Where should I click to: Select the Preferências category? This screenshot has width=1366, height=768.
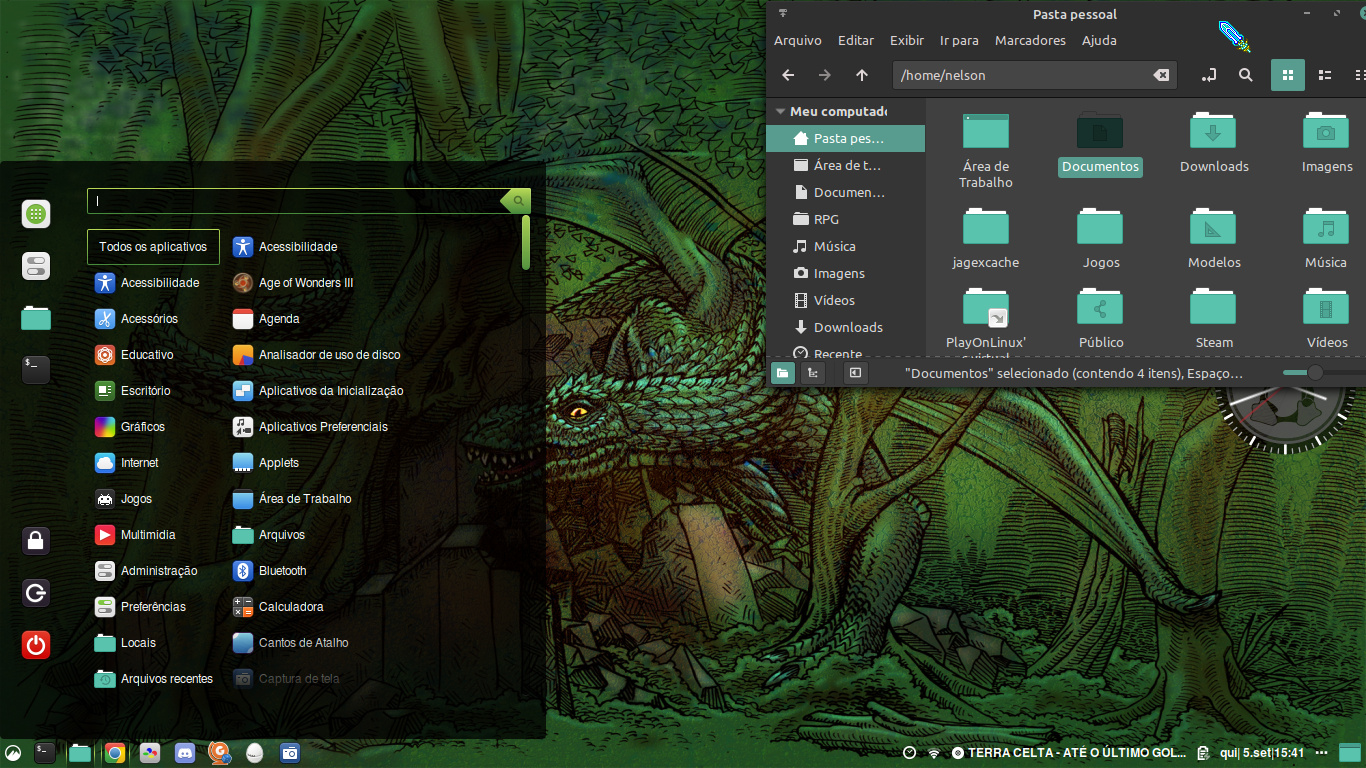[x=153, y=607]
